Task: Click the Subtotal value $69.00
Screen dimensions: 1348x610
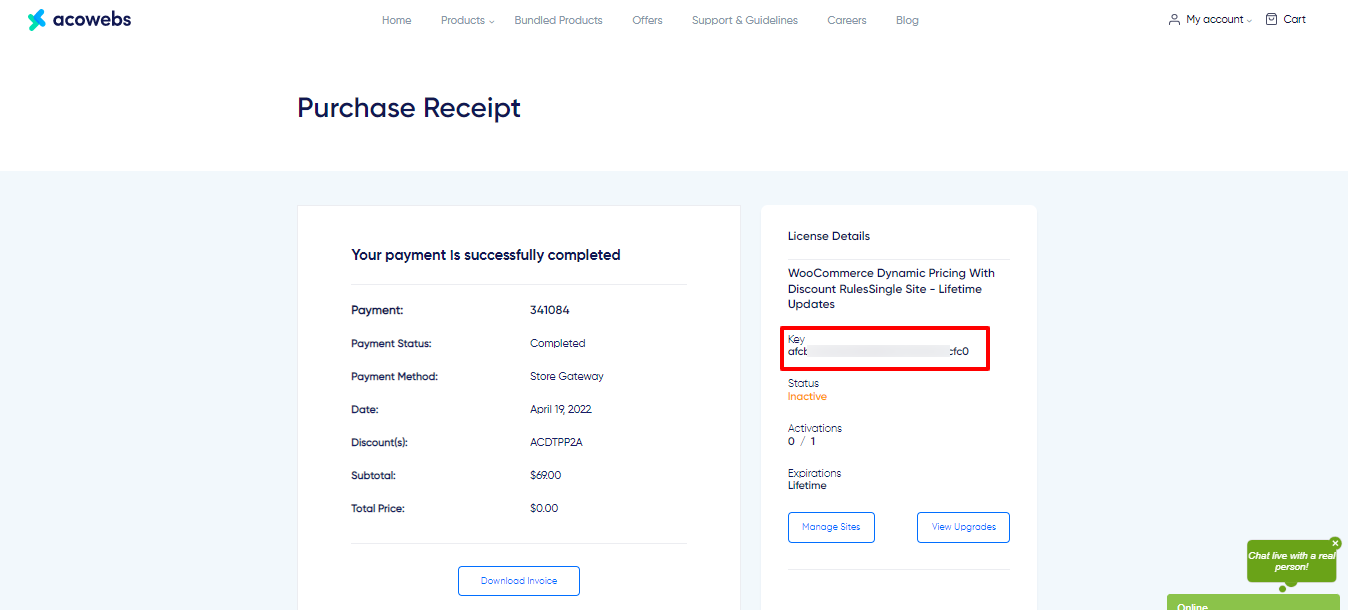Action: (x=545, y=475)
